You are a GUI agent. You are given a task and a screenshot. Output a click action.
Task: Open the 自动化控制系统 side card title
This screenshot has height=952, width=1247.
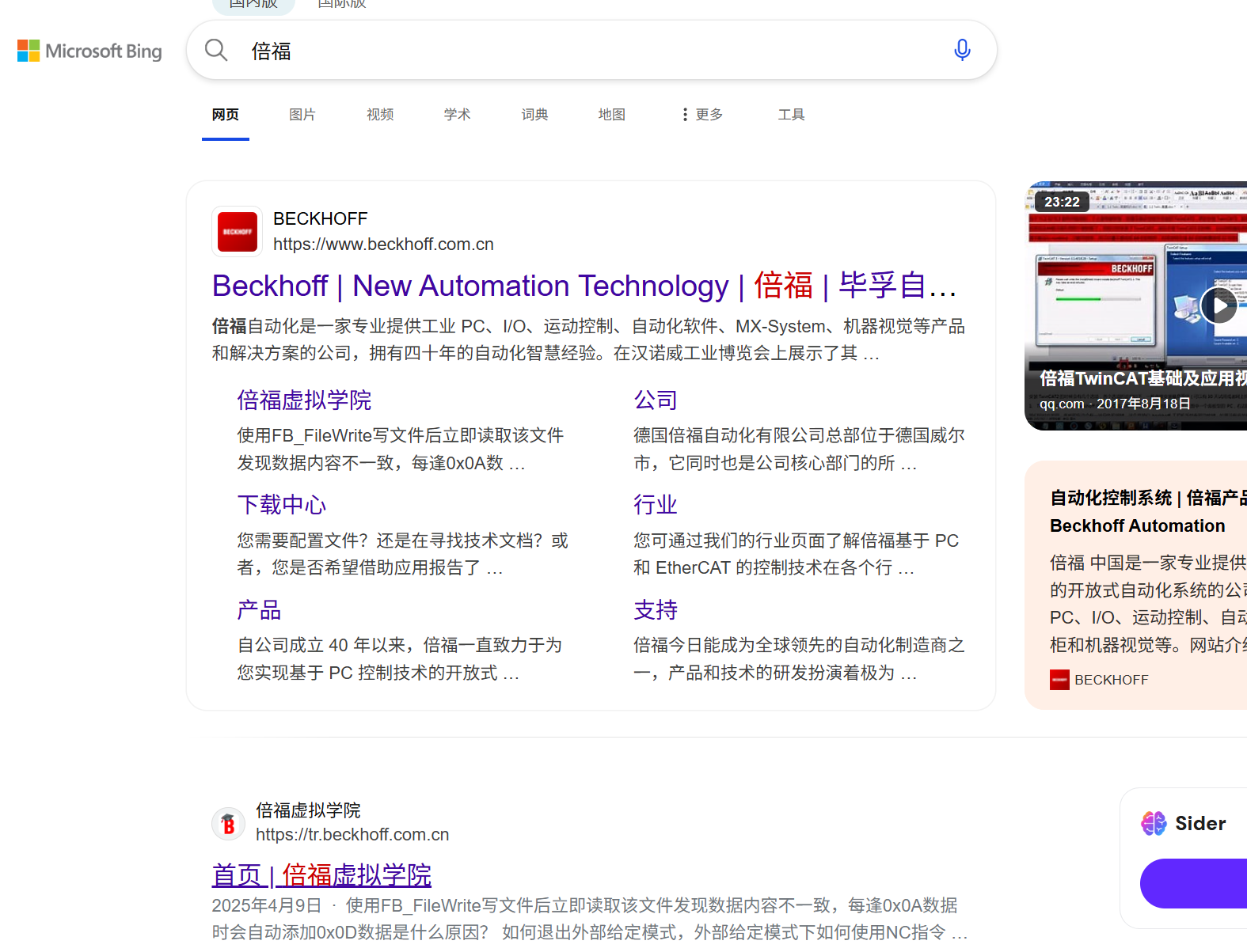(1148, 511)
